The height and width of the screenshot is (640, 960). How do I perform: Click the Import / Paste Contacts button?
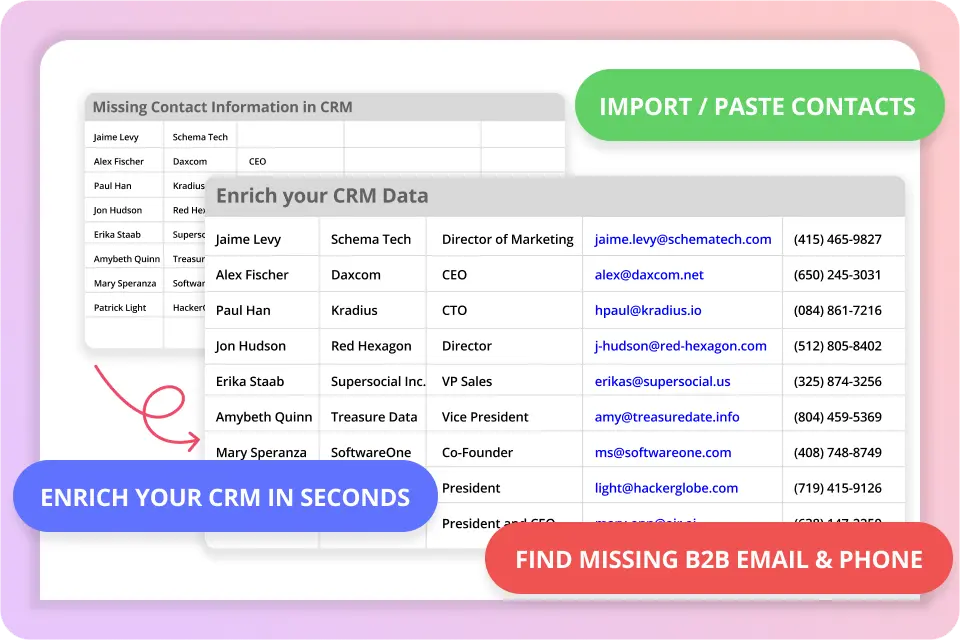point(759,106)
